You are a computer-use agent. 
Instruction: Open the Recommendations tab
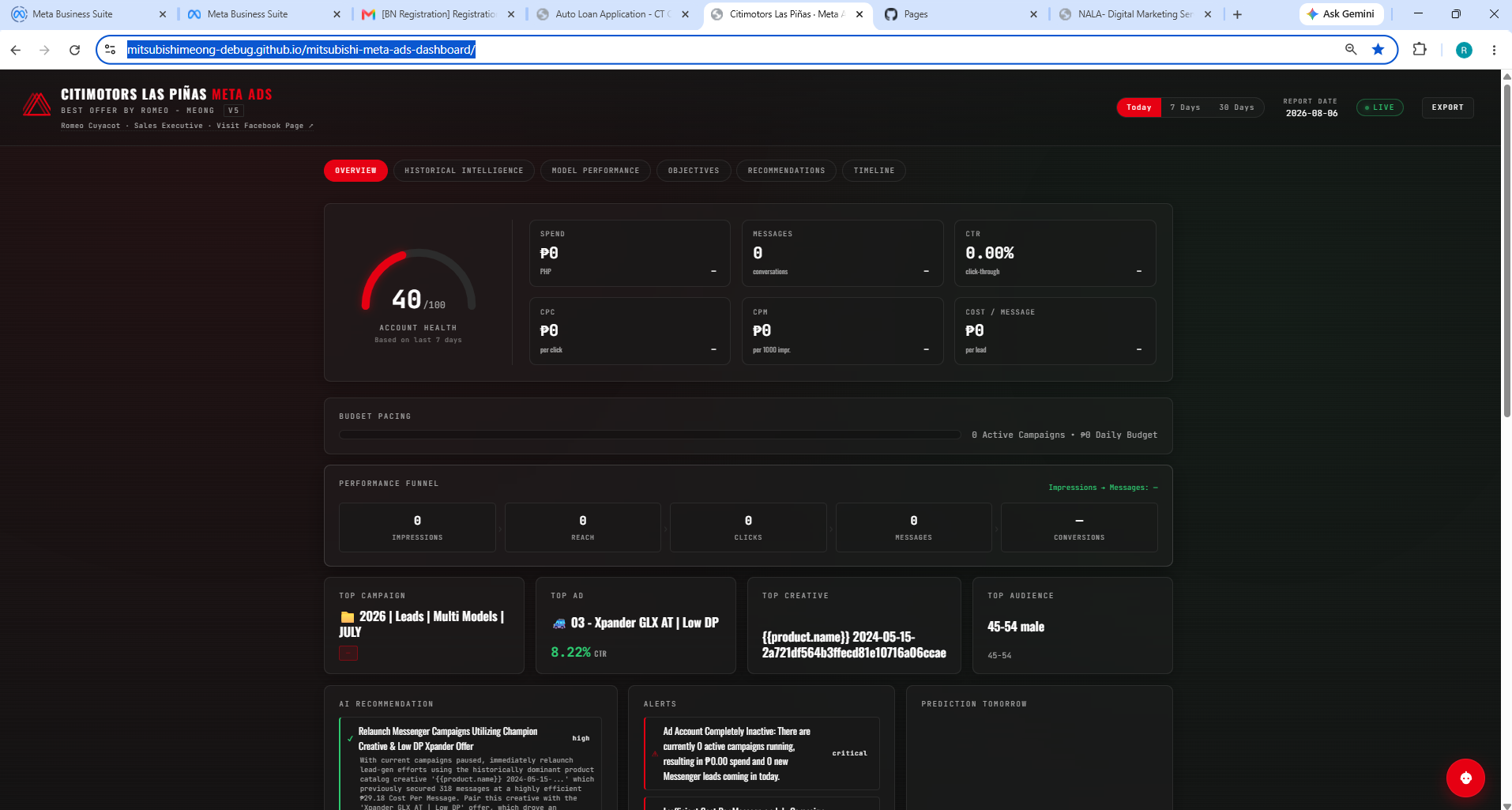click(786, 171)
